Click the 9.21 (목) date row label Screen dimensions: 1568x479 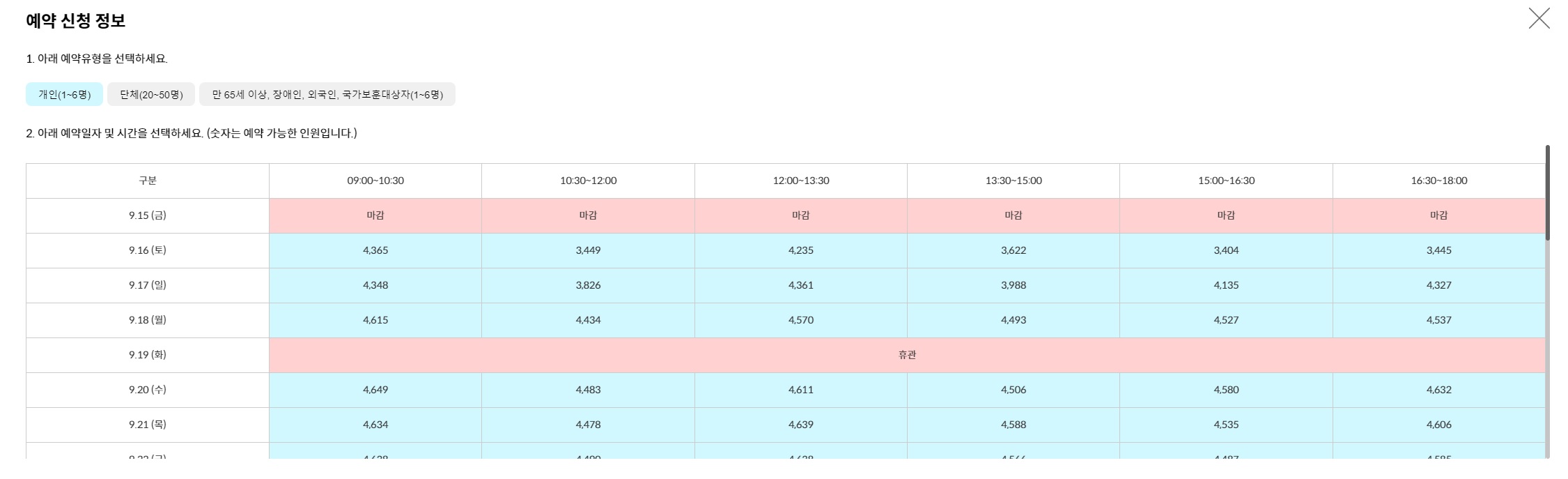(x=148, y=425)
